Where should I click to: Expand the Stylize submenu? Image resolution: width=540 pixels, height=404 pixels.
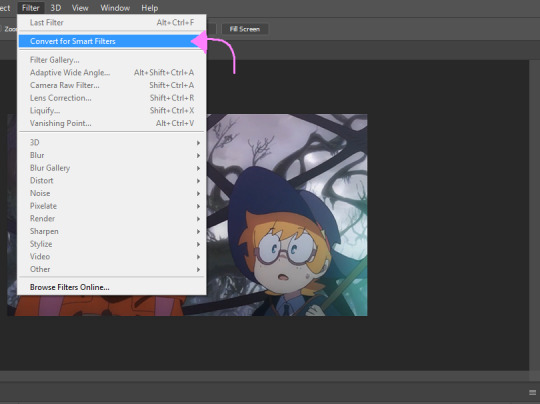tap(112, 244)
